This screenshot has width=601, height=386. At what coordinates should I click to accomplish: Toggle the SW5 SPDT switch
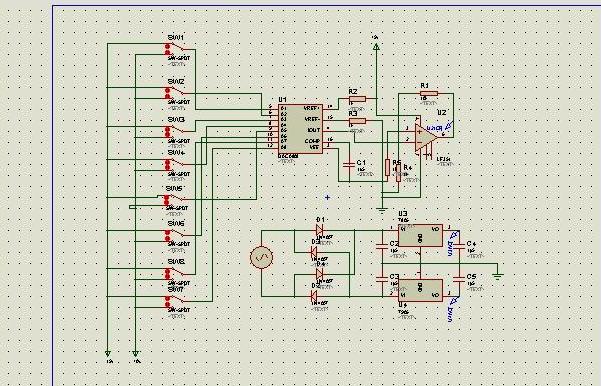point(174,200)
